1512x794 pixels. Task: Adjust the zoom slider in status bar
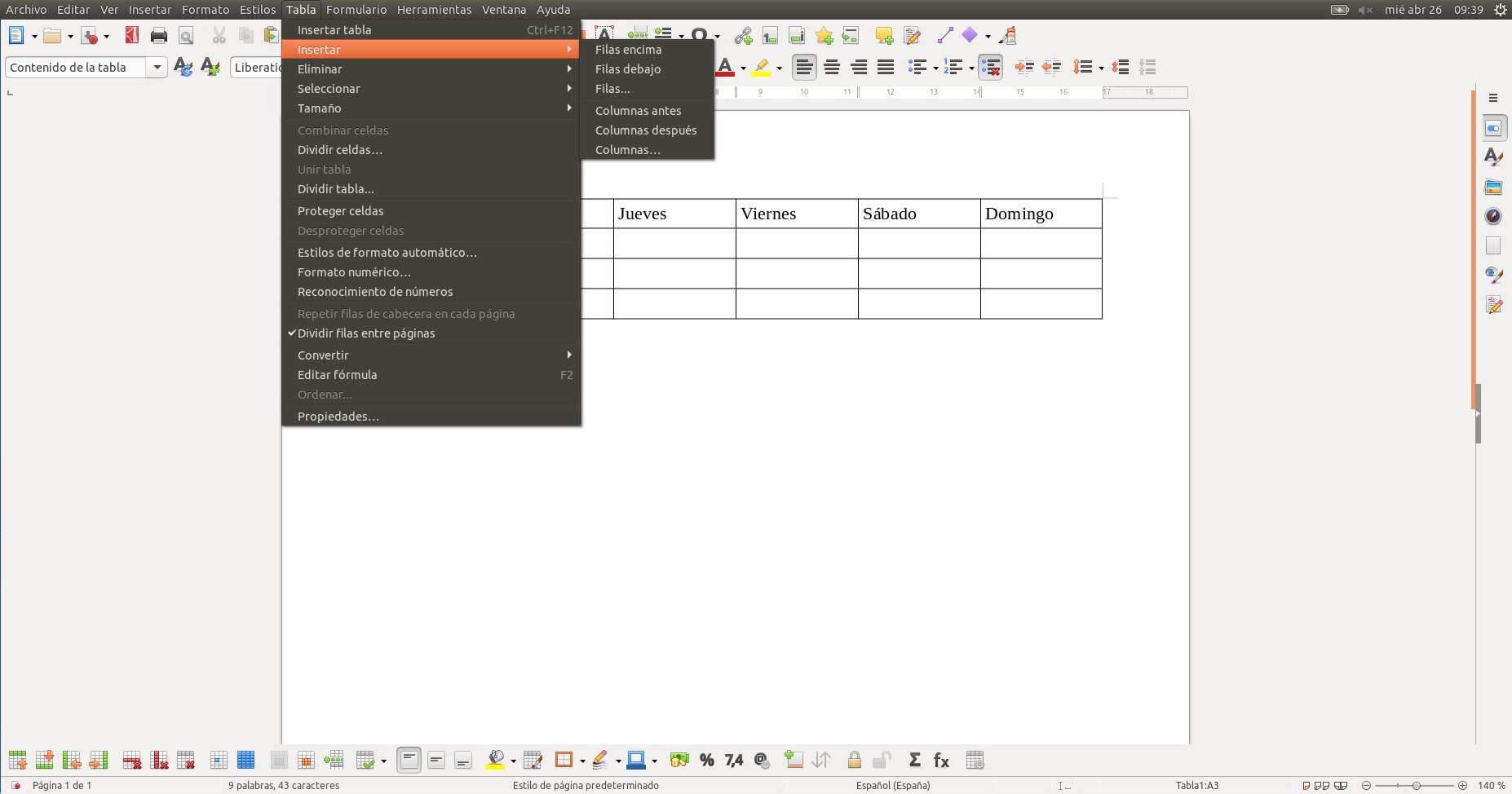click(x=1417, y=785)
